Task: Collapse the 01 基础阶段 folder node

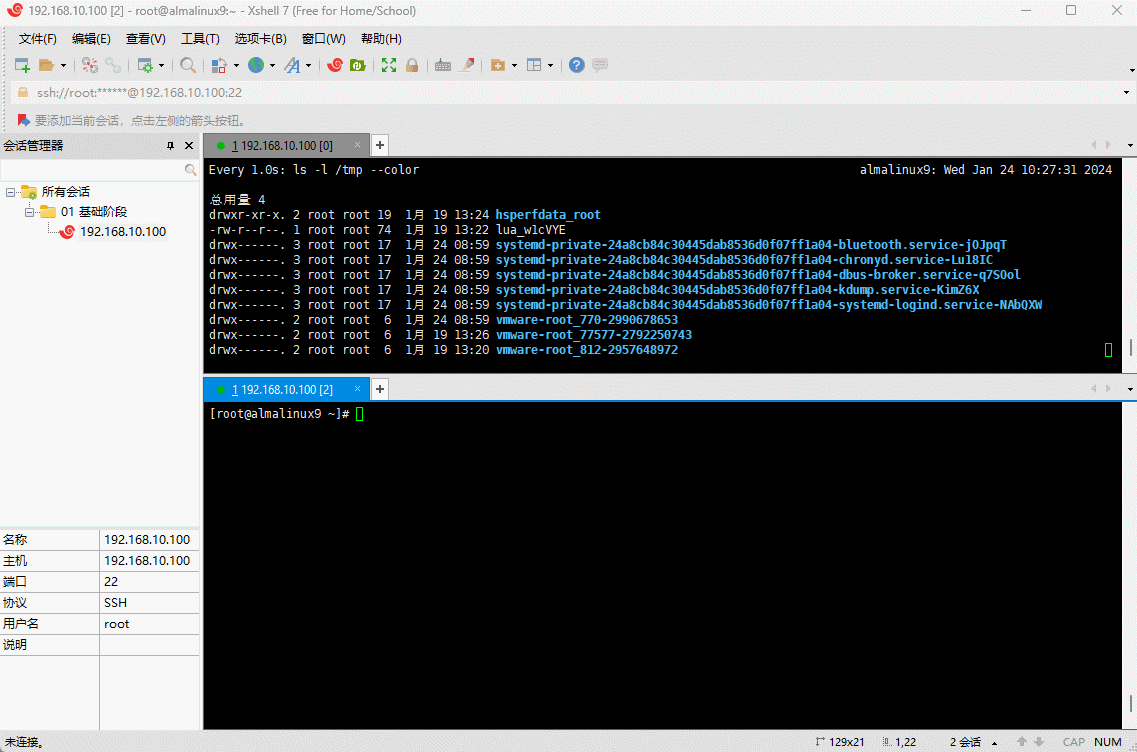Action: [x=30, y=212]
